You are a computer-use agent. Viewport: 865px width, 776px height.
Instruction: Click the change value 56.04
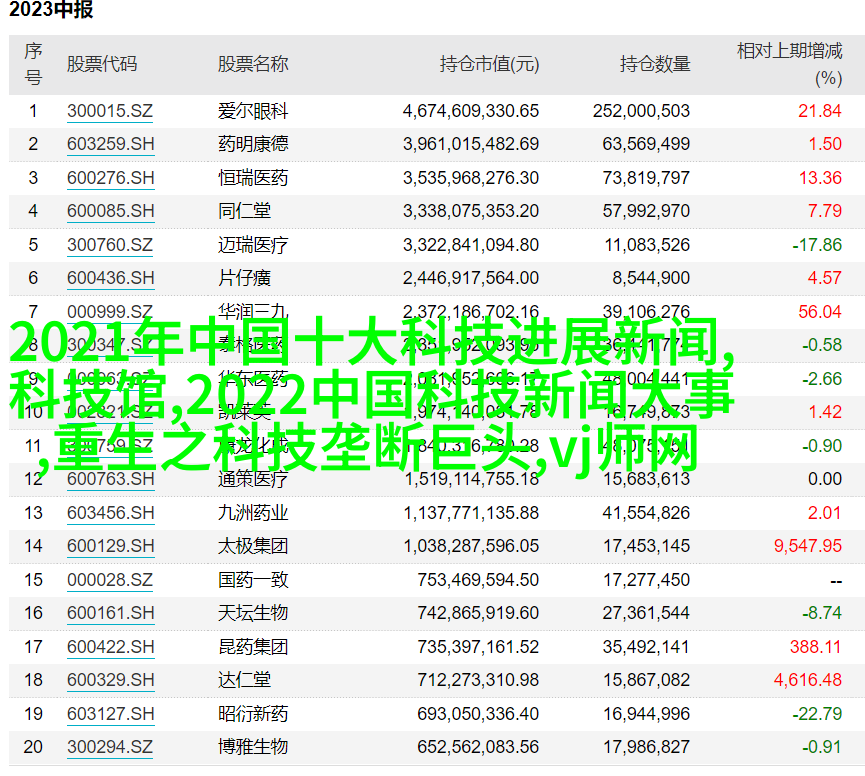820,312
